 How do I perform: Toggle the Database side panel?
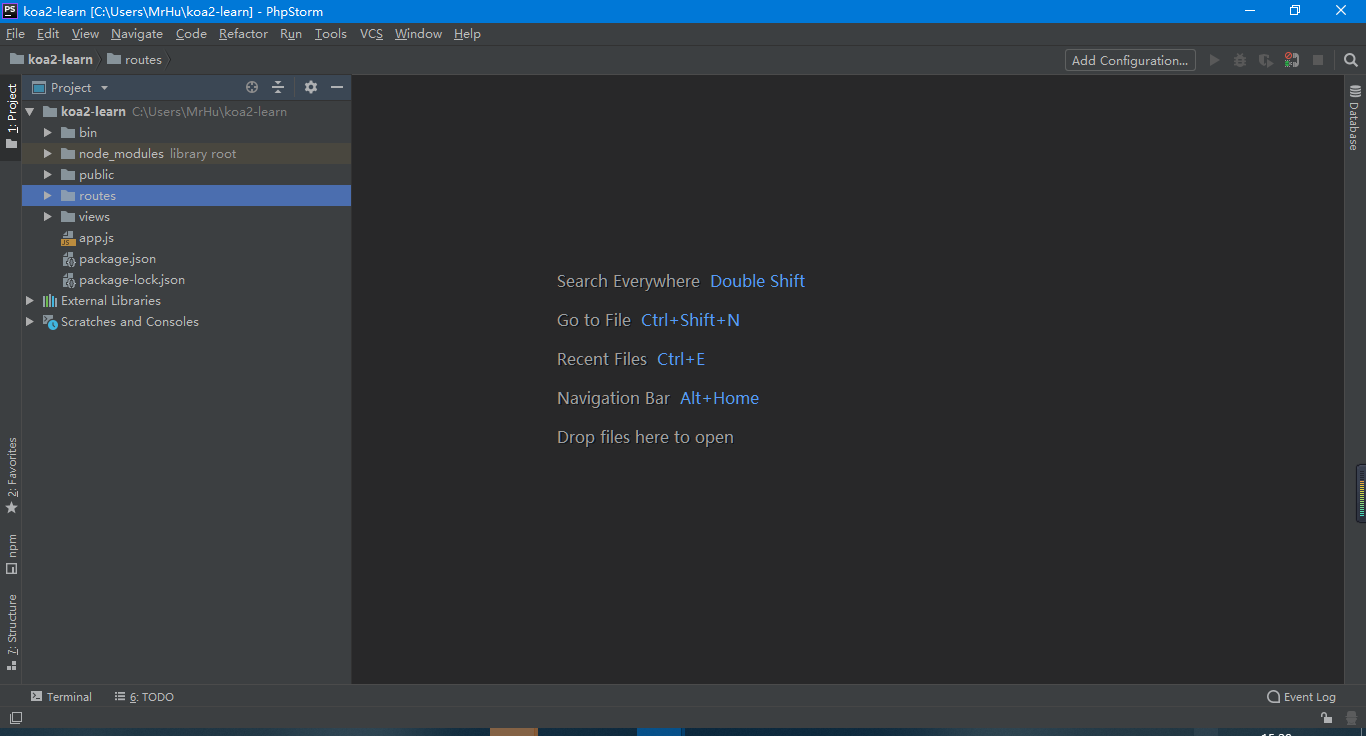click(1354, 118)
